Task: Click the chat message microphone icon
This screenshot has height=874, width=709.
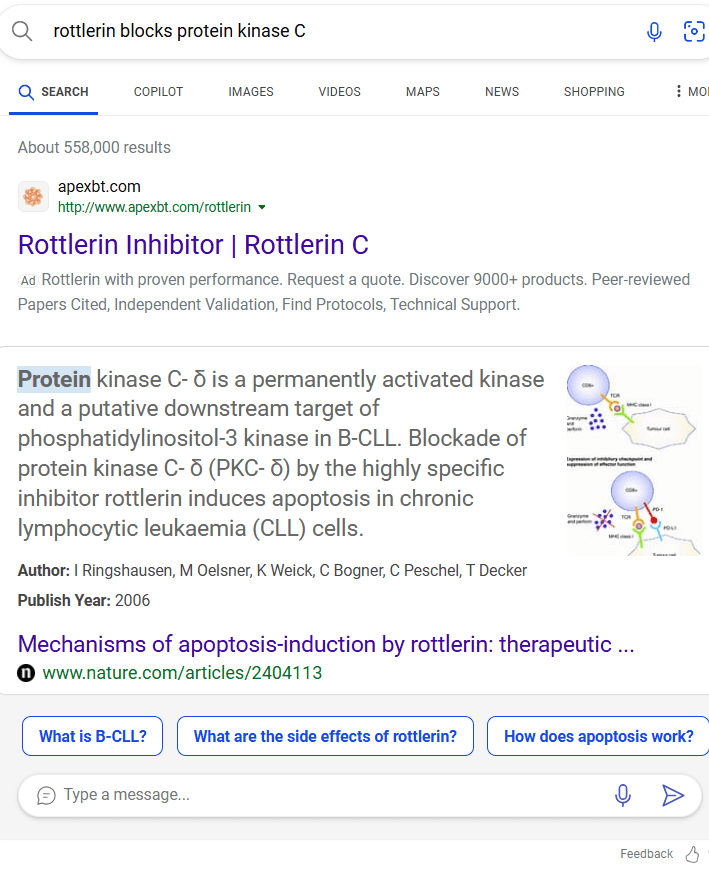Action: pyautogui.click(x=623, y=795)
